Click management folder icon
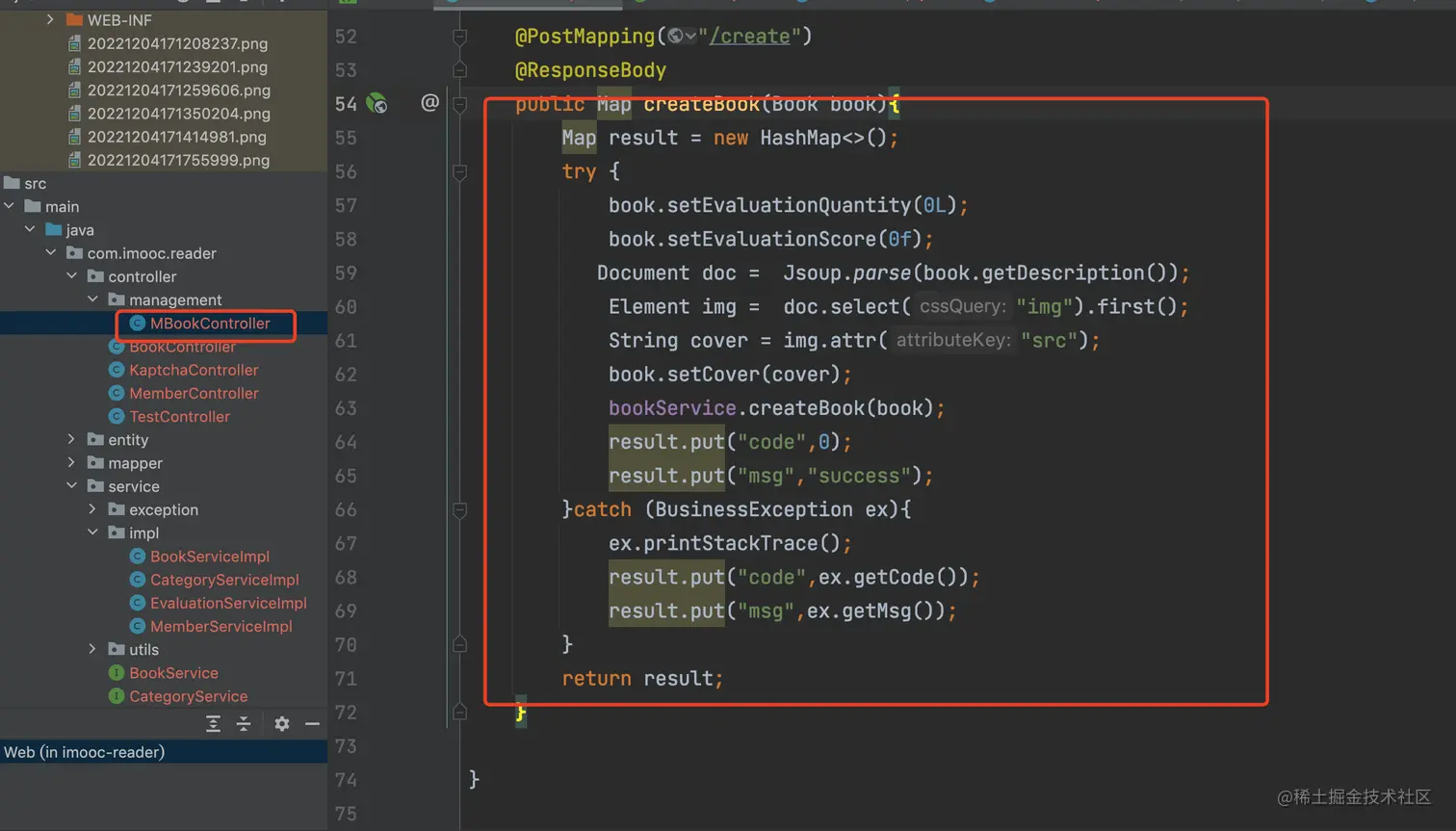Image resolution: width=1456 pixels, height=831 pixels. point(117,299)
